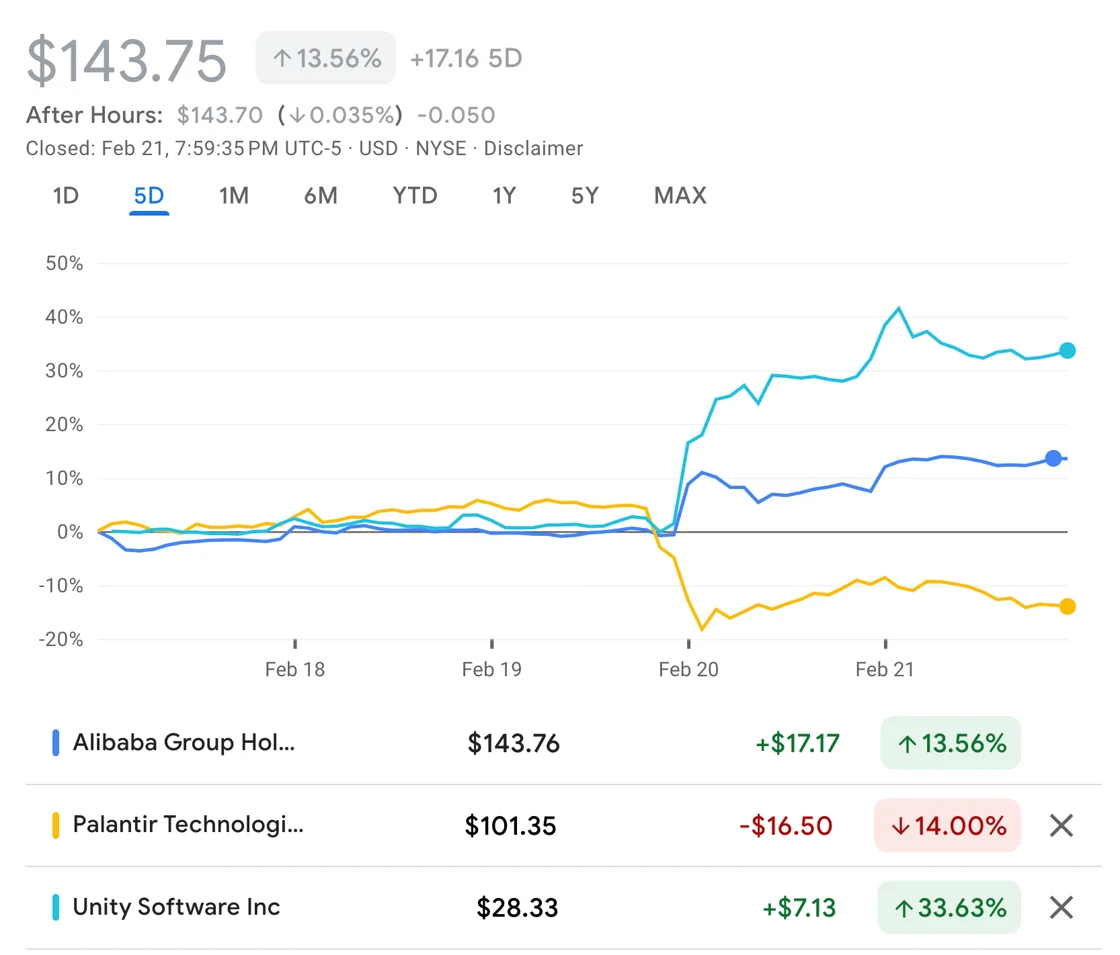Click the Unity price $28.33
1120x955 pixels.
point(517,907)
